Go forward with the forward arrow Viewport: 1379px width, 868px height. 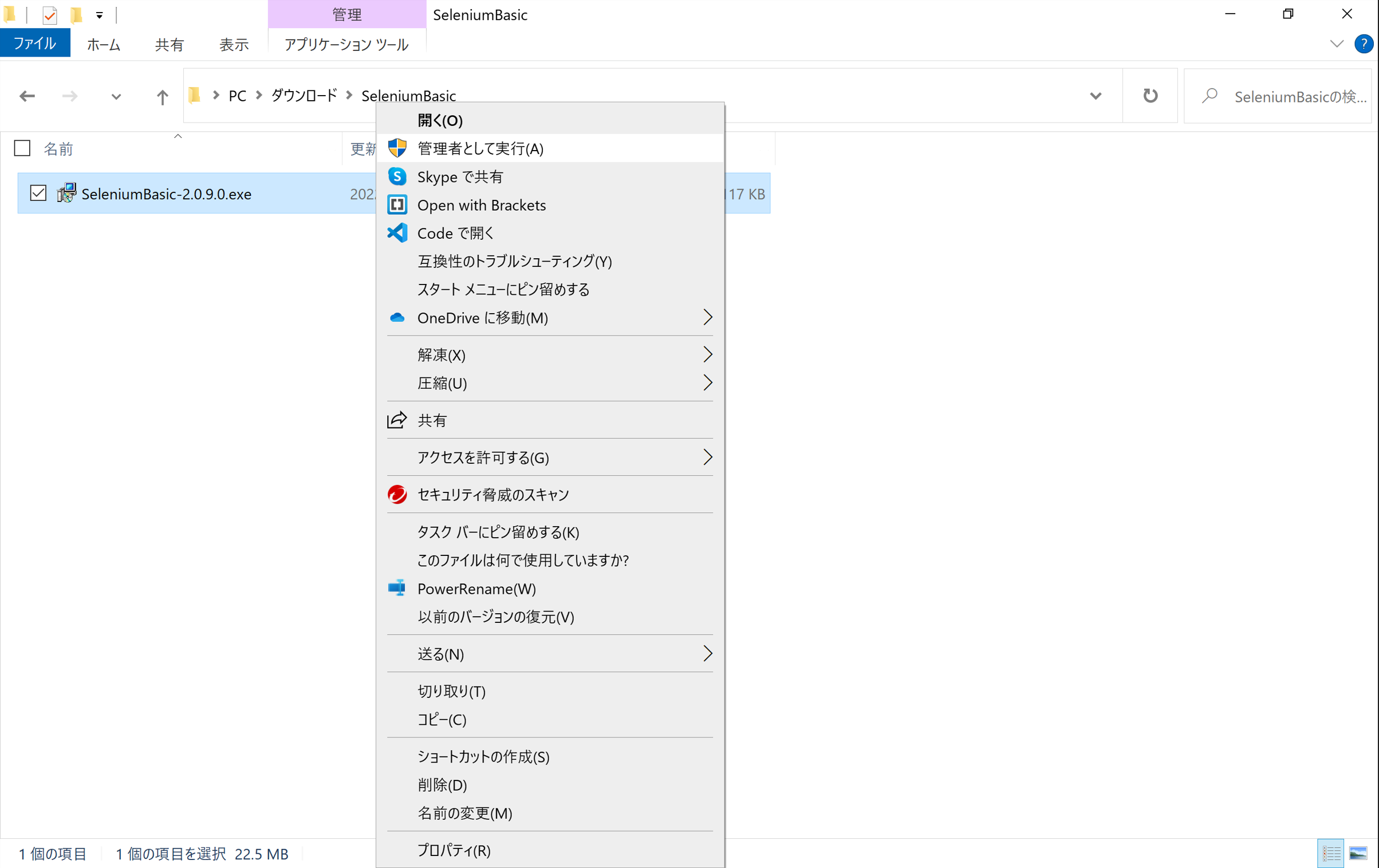[70, 96]
